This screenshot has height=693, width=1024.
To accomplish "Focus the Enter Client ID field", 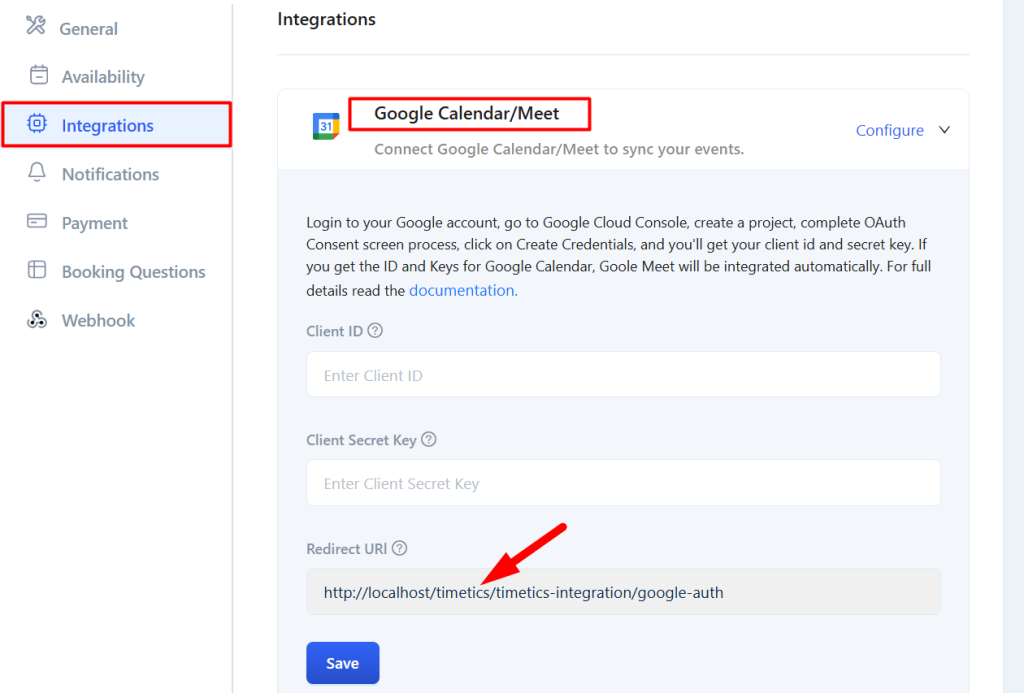I will [x=623, y=374].
